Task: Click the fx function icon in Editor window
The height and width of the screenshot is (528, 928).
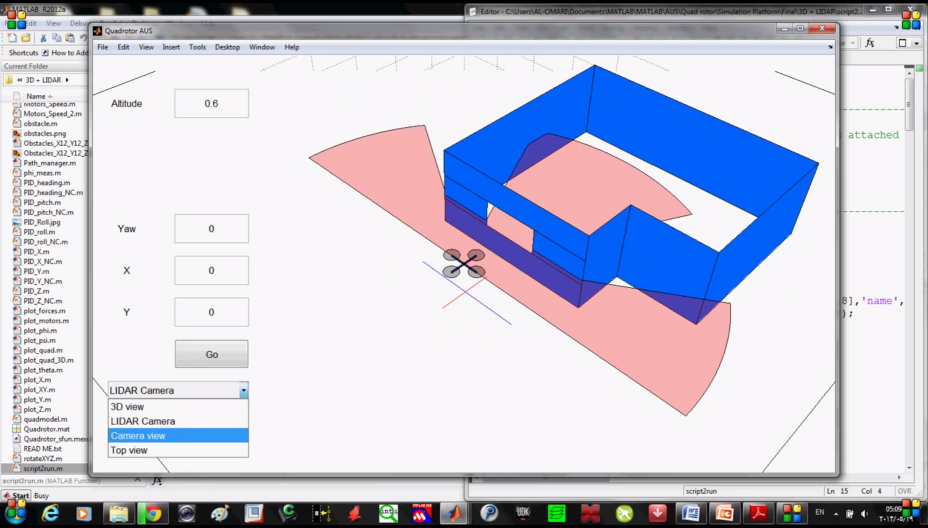Action: tap(869, 43)
